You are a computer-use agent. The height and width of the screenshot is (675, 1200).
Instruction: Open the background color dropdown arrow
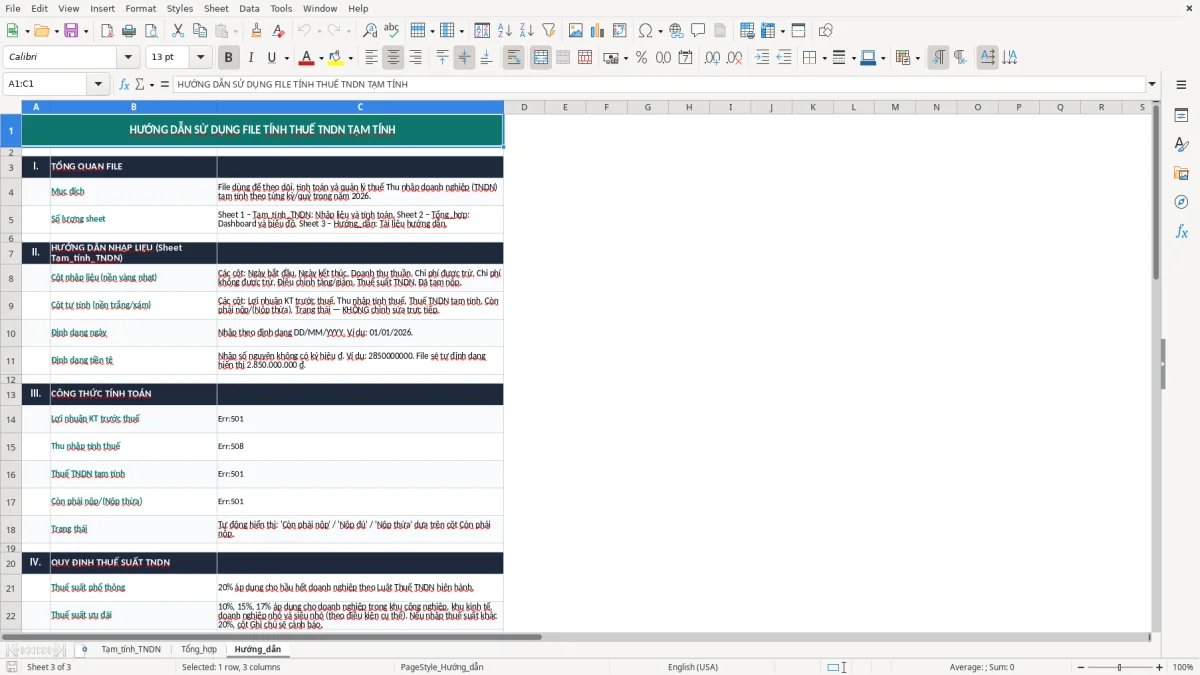click(350, 58)
